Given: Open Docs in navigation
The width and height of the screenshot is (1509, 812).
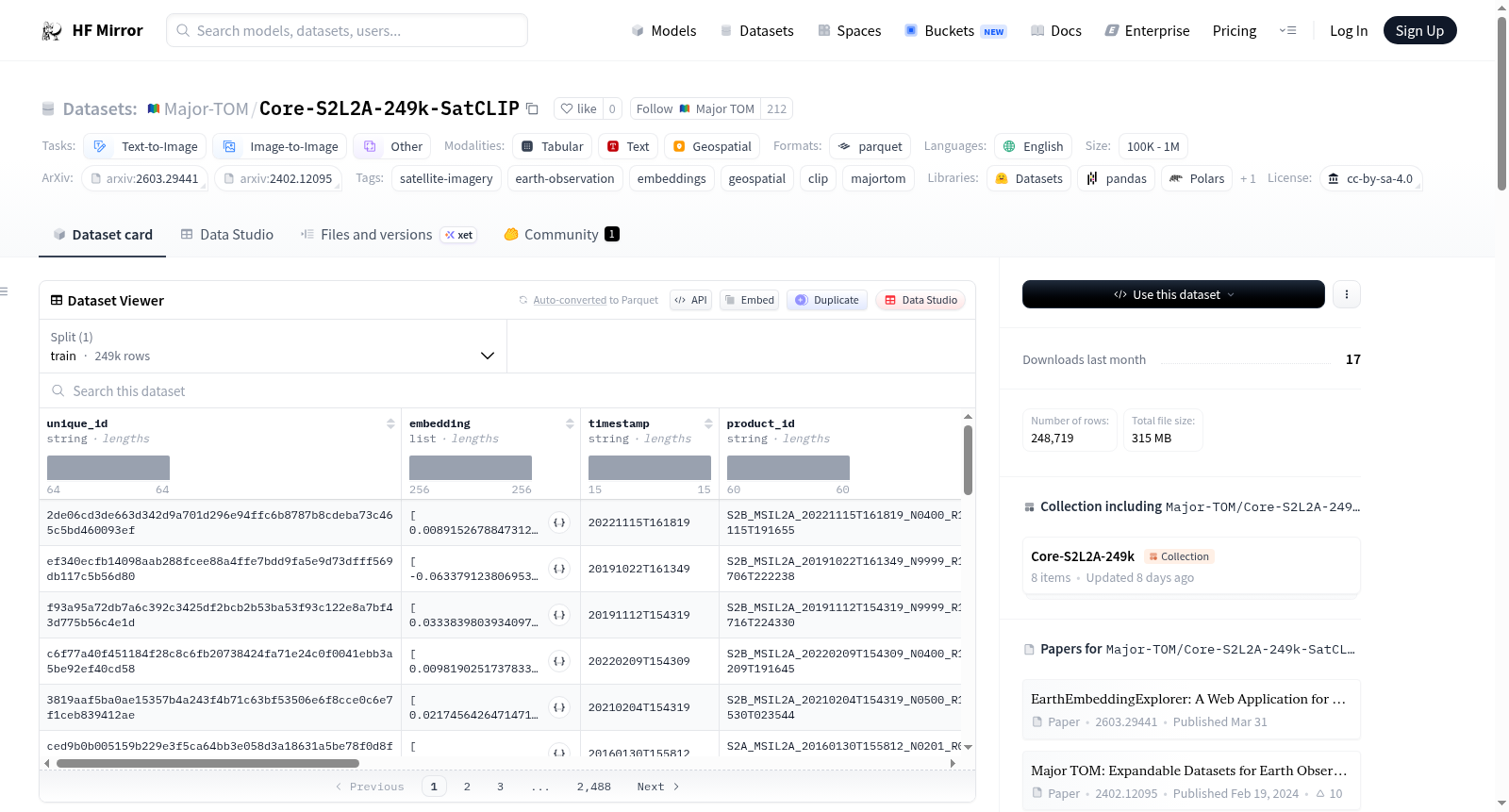Looking at the screenshot, I should pyautogui.click(x=1056, y=31).
